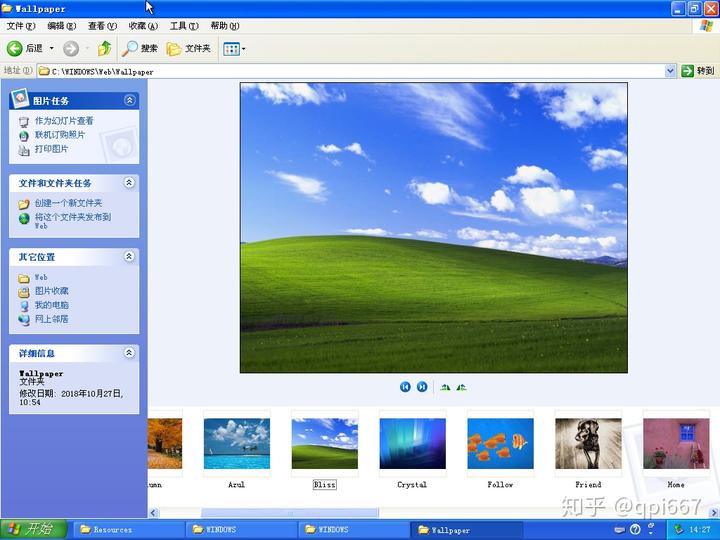Open the 开始 Start menu
Image resolution: width=720 pixels, height=540 pixels.
tap(33, 529)
